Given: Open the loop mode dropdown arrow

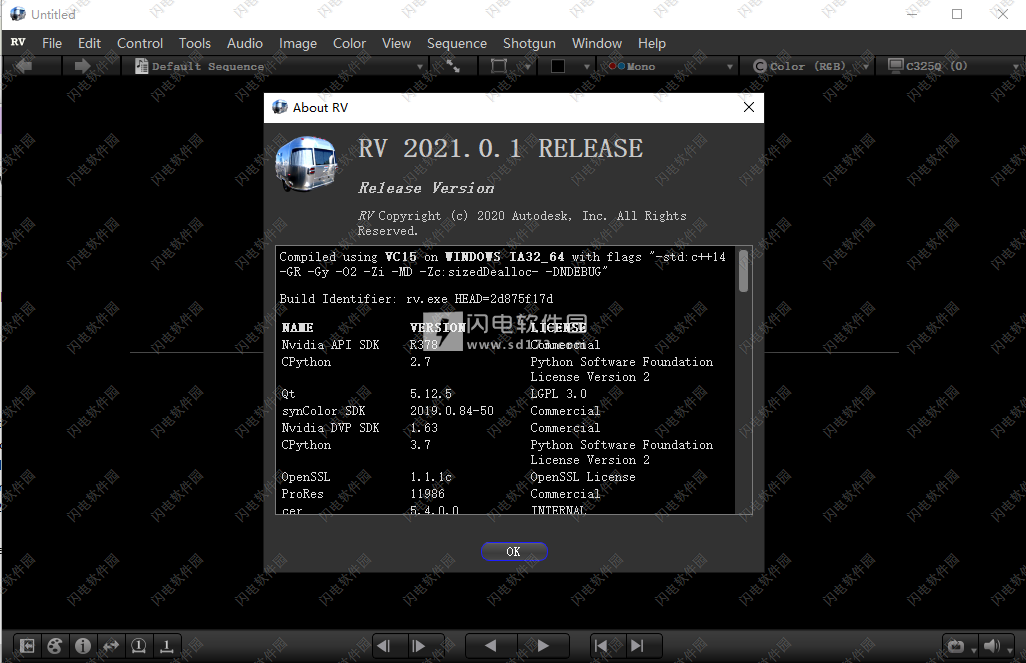Looking at the screenshot, I should (x=974, y=650).
